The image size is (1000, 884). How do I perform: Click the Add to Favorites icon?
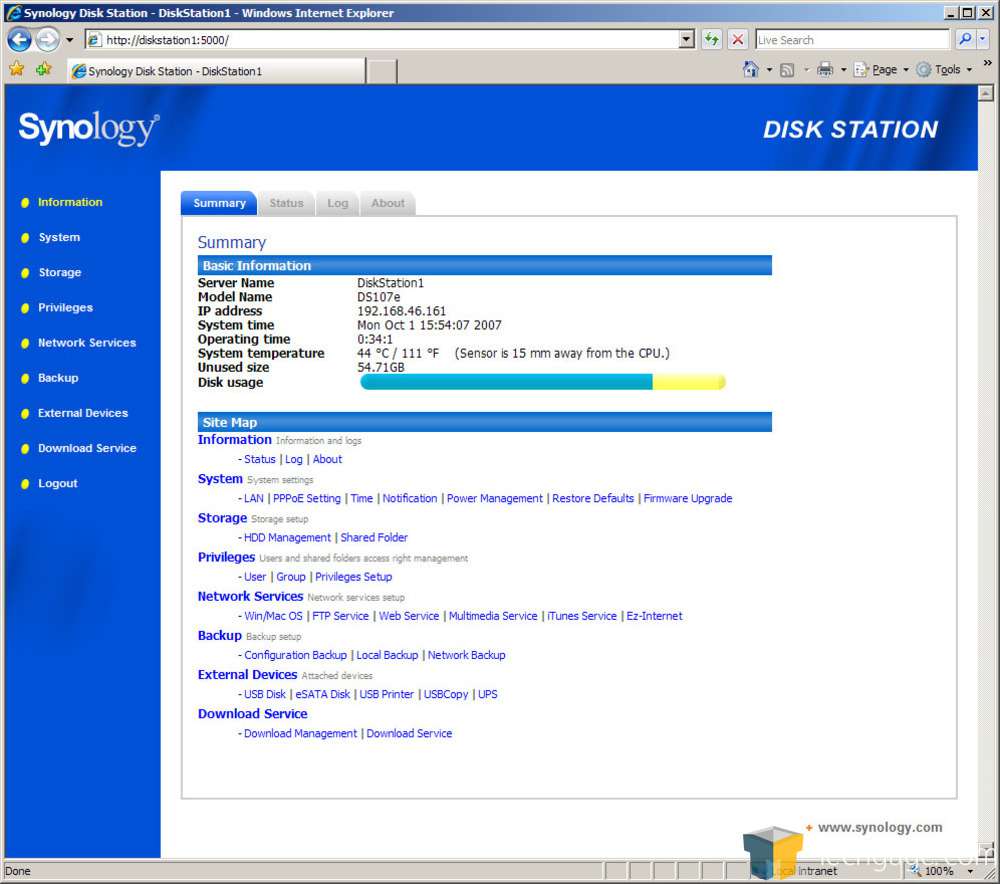(x=44, y=69)
